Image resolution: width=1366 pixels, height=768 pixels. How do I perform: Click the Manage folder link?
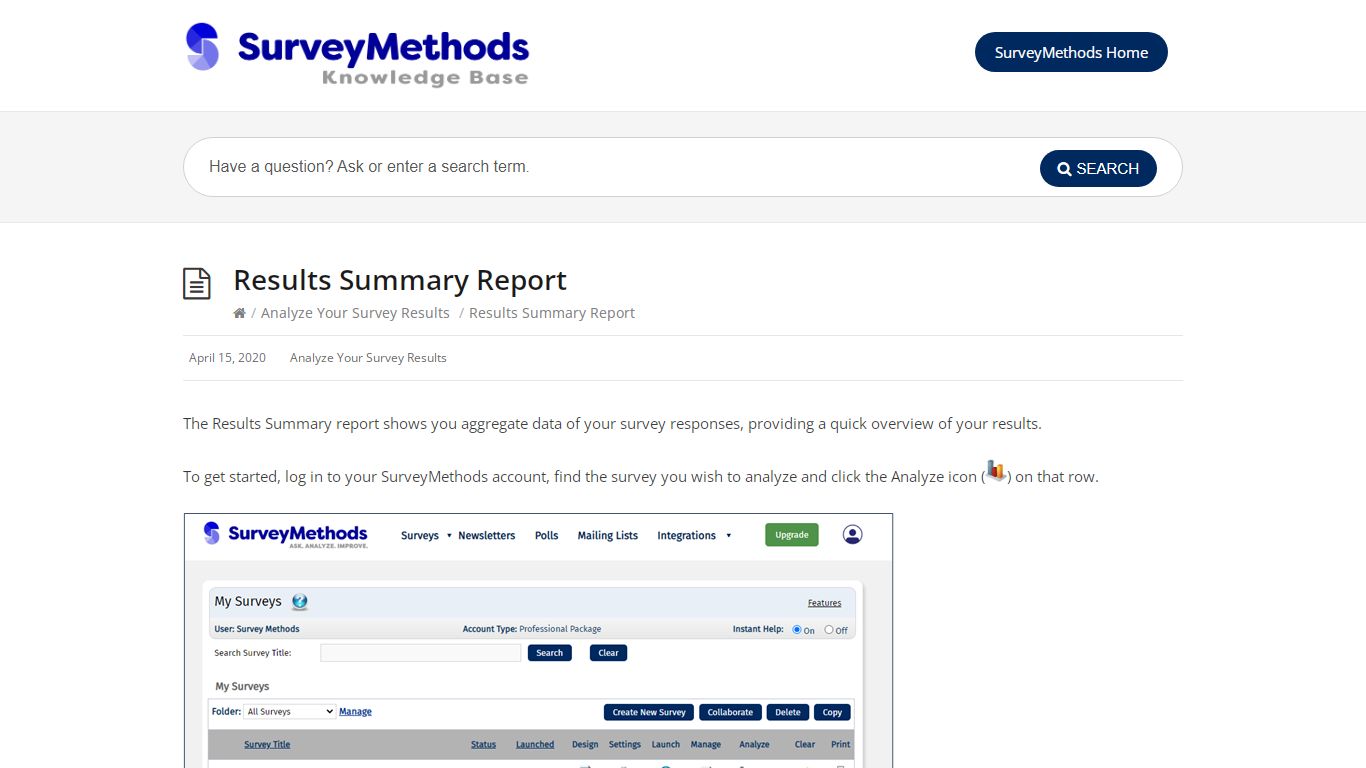355,712
